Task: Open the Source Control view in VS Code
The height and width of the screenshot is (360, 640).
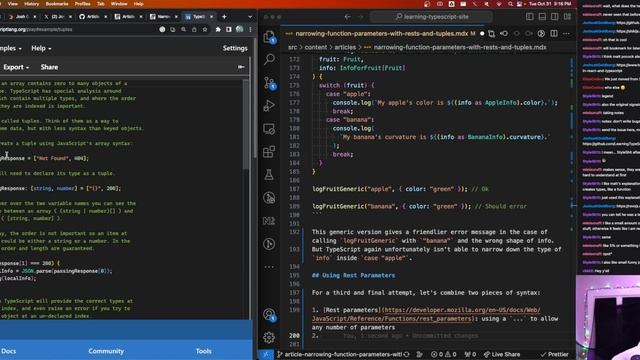Action: [269, 83]
